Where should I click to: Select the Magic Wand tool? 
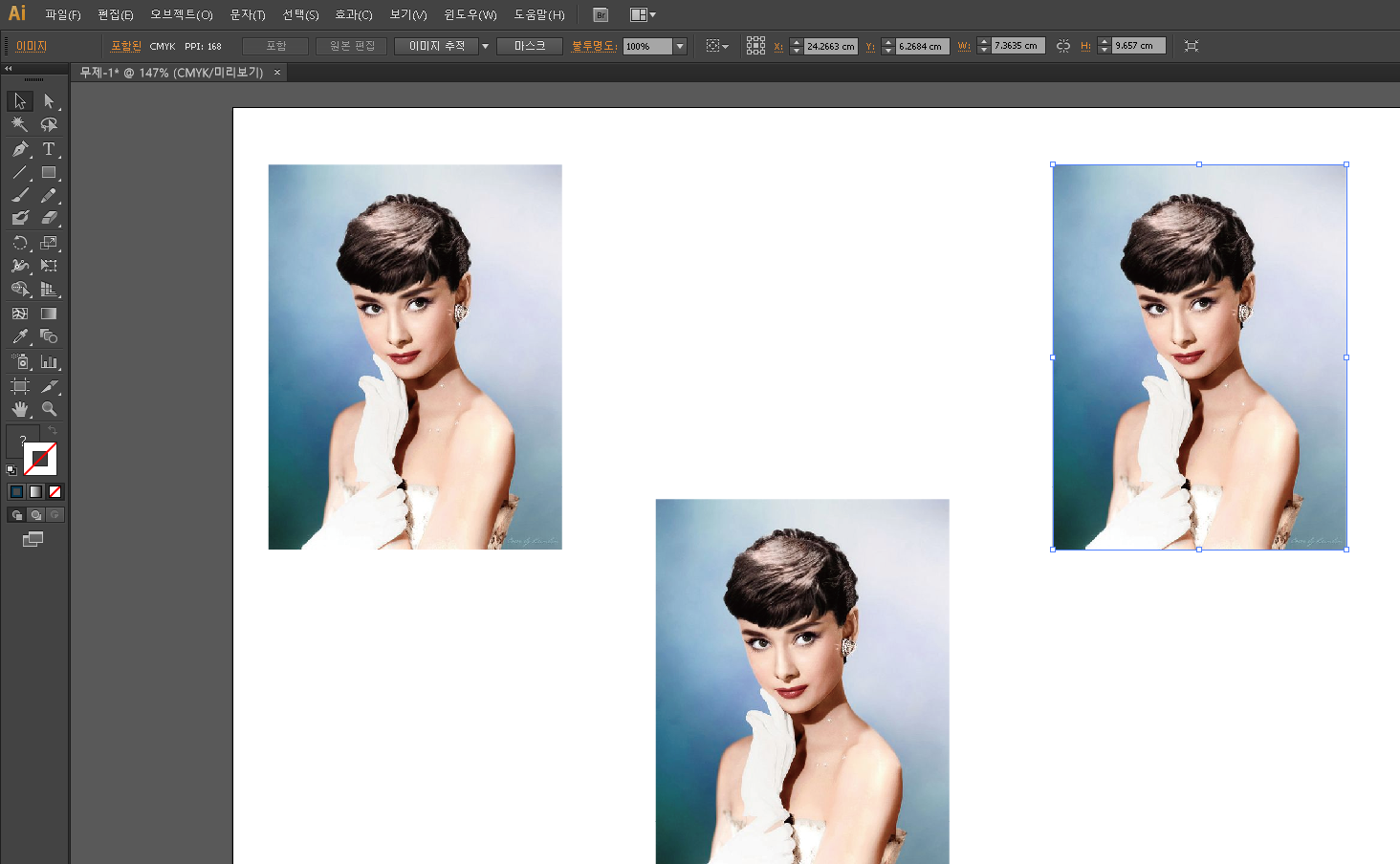coord(20,124)
